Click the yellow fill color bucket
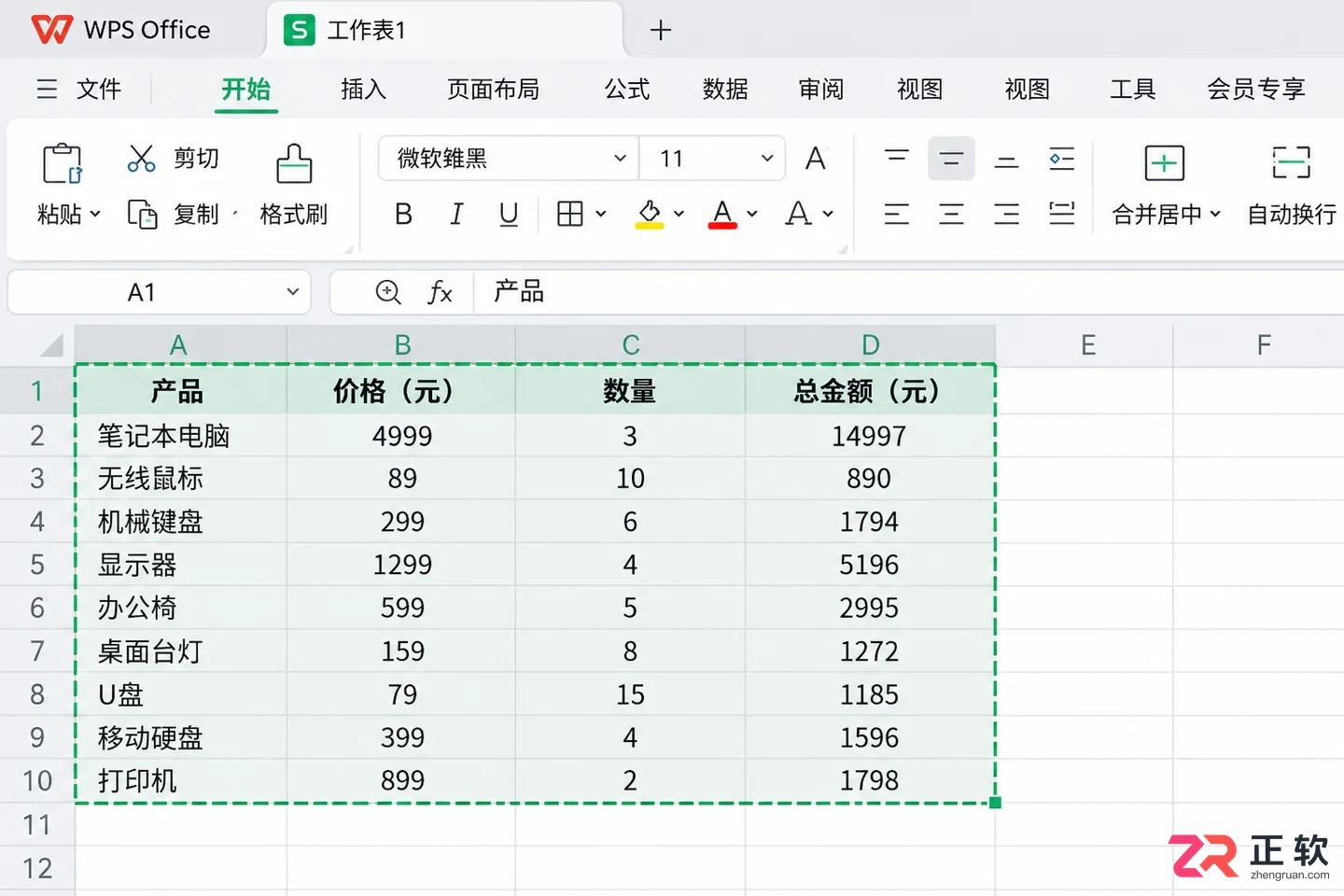 pyautogui.click(x=650, y=215)
